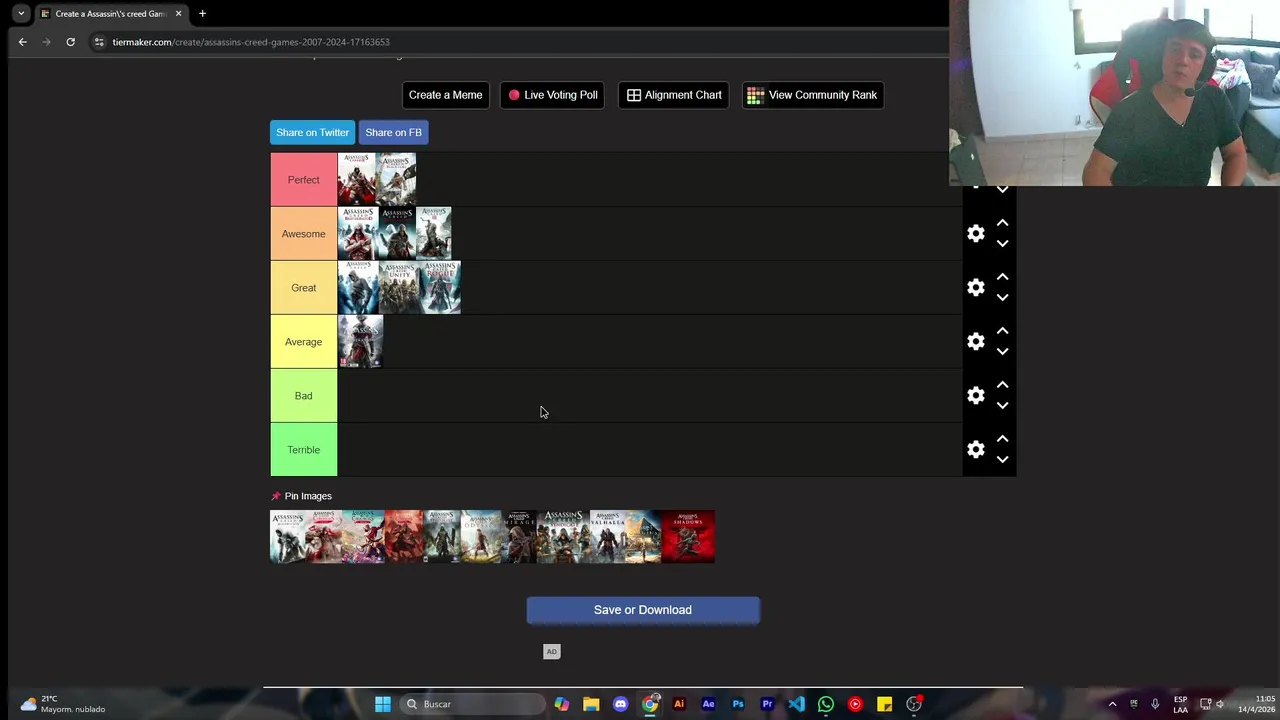Move the Awesome row down with chevron
The height and width of the screenshot is (720, 1280).
click(x=1002, y=244)
